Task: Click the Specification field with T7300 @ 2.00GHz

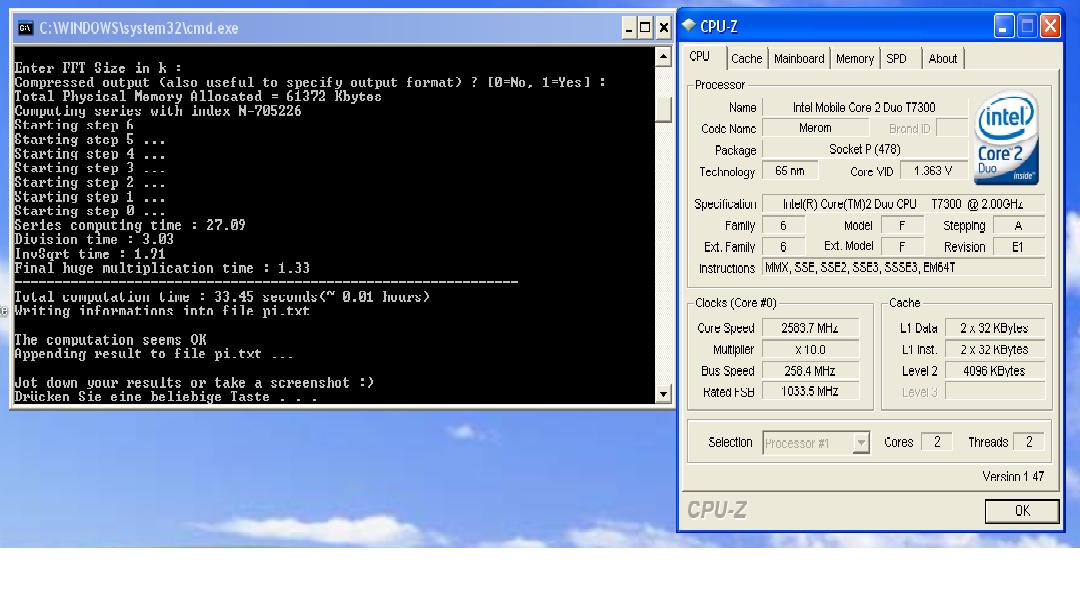Action: 903,205
